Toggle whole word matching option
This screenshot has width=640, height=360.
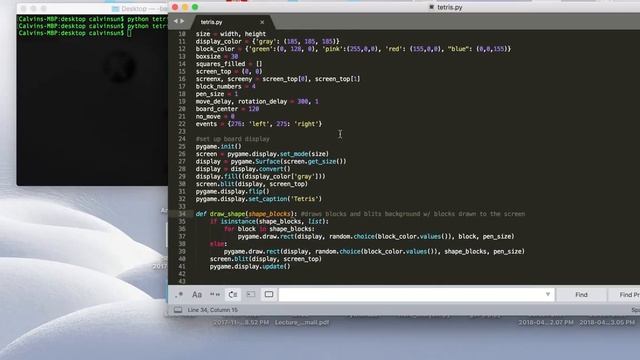click(x=215, y=294)
